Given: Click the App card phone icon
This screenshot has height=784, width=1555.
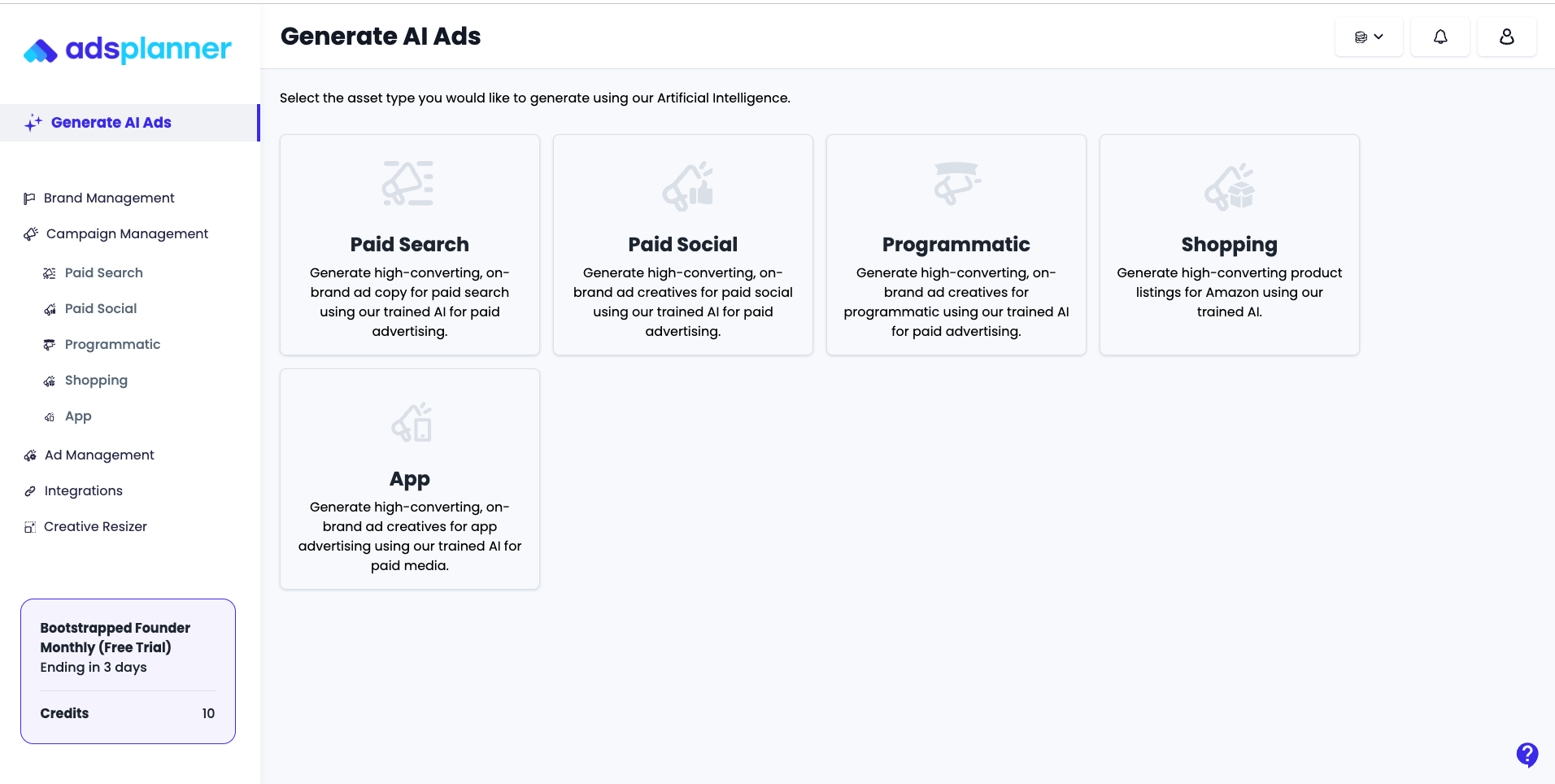Looking at the screenshot, I should tap(412, 422).
